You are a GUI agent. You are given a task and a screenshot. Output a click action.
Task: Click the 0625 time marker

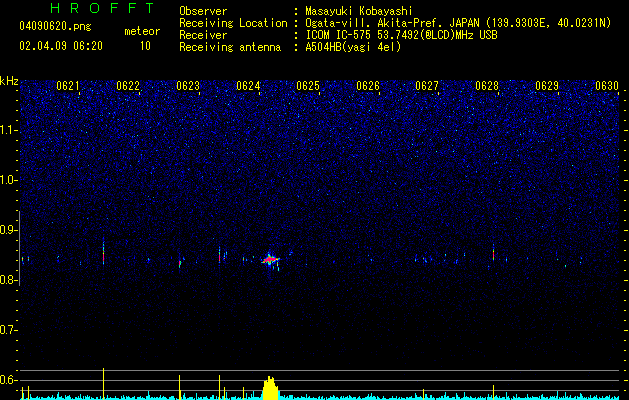pos(308,86)
